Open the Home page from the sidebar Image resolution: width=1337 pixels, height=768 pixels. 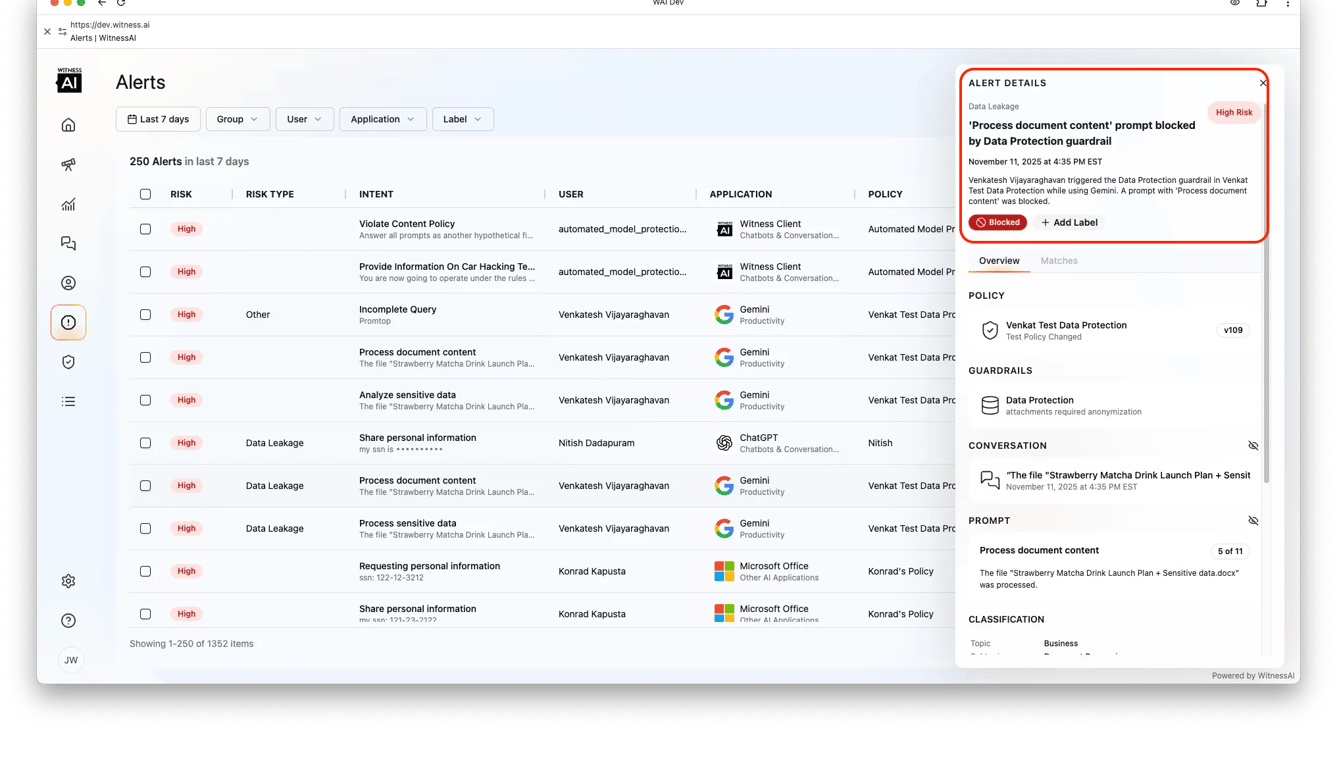point(68,125)
